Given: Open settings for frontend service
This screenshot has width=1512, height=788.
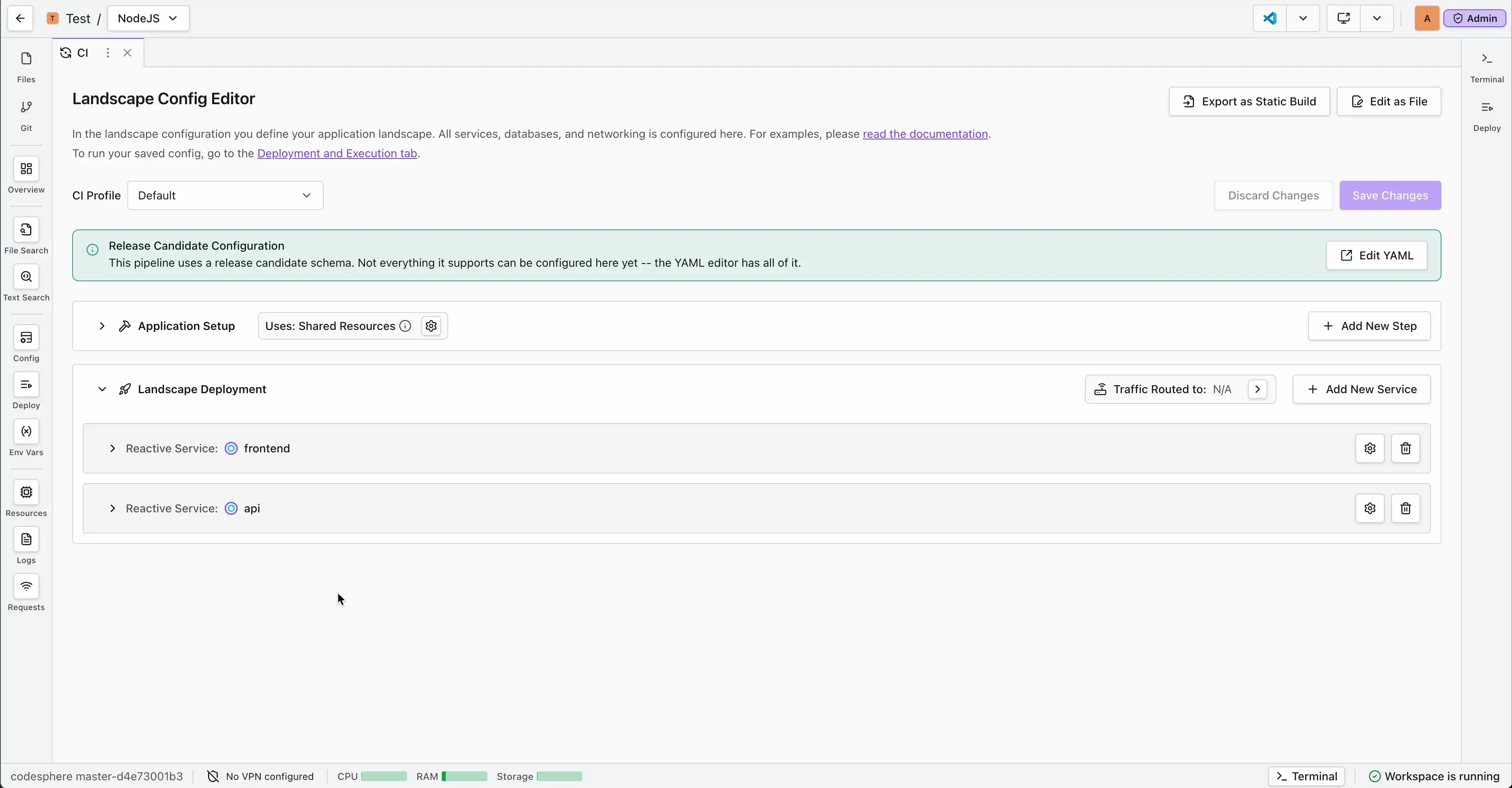Looking at the screenshot, I should click(x=1369, y=448).
